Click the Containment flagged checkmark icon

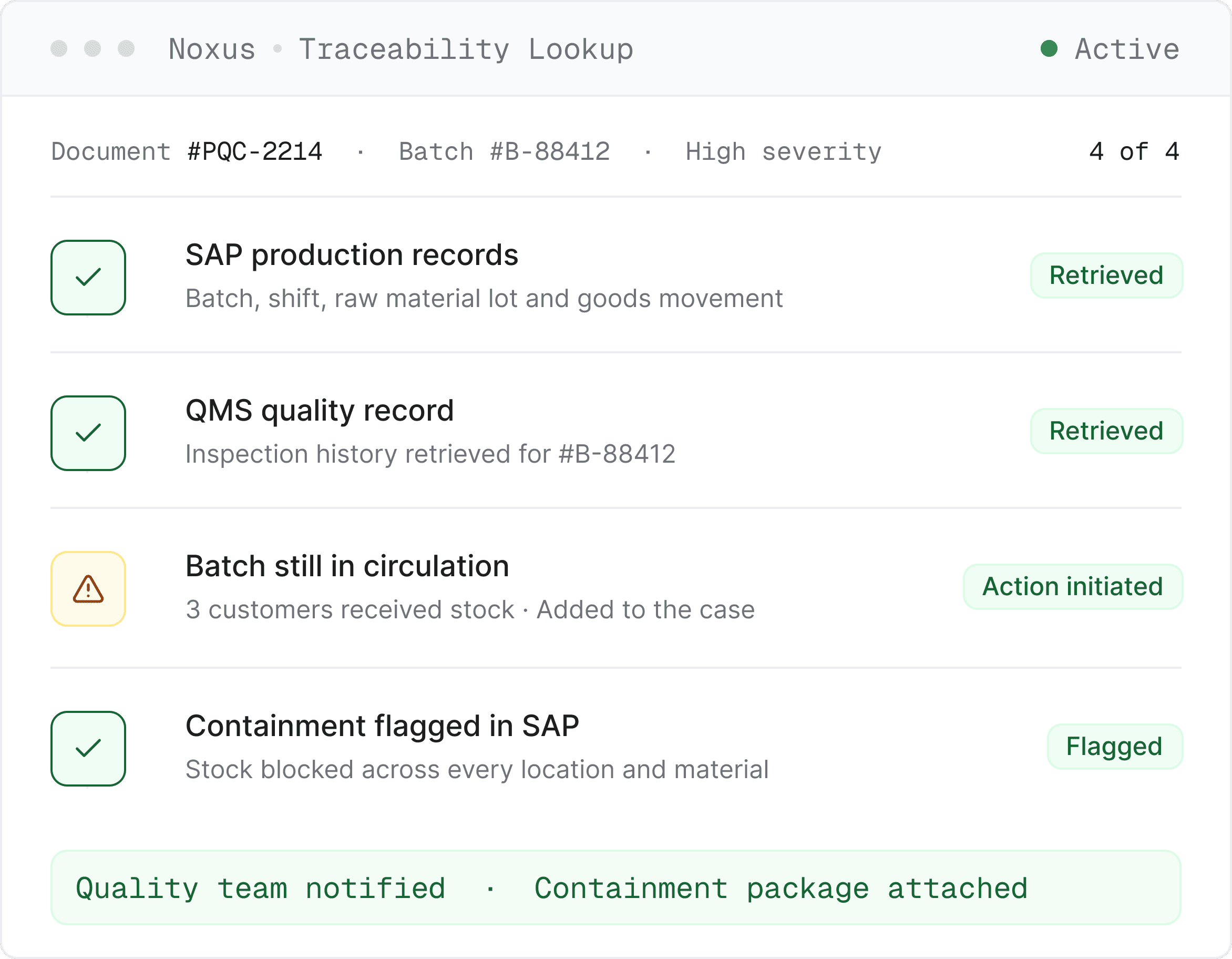coord(88,749)
